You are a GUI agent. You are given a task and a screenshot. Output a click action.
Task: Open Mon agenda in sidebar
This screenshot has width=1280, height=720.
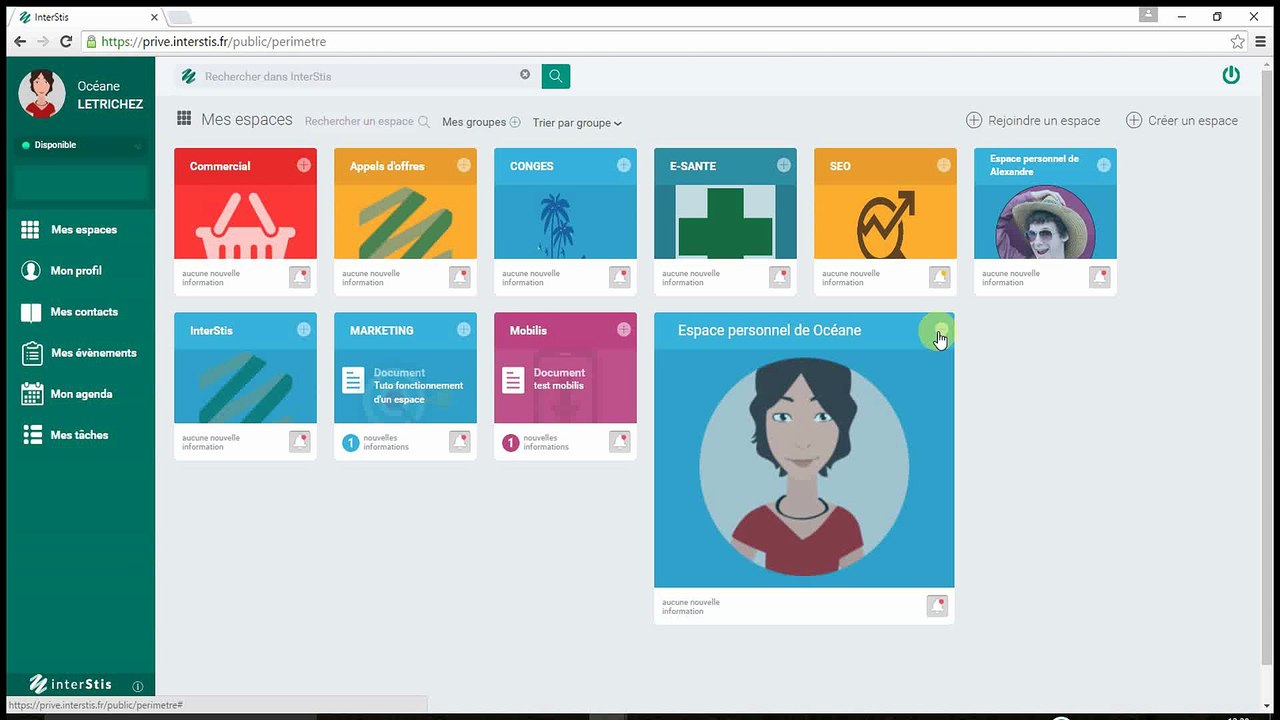[66, 394]
